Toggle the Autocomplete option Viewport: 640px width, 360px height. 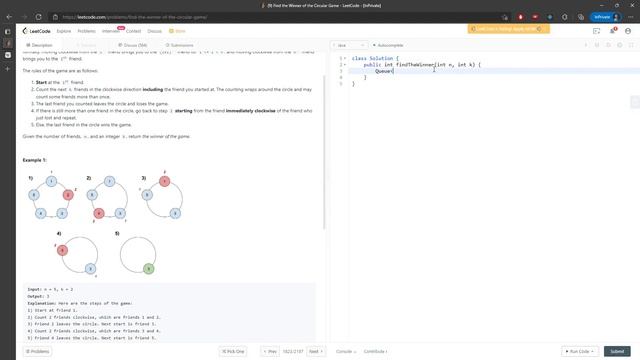click(x=388, y=45)
